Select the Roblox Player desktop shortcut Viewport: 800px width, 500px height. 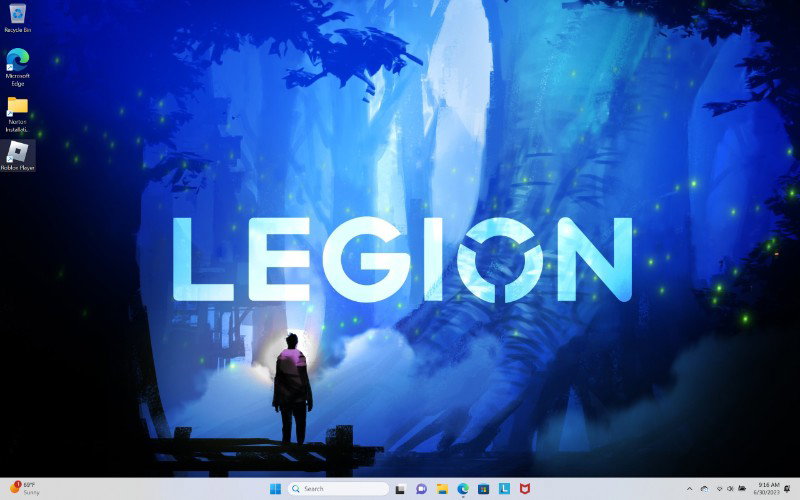[x=17, y=156]
